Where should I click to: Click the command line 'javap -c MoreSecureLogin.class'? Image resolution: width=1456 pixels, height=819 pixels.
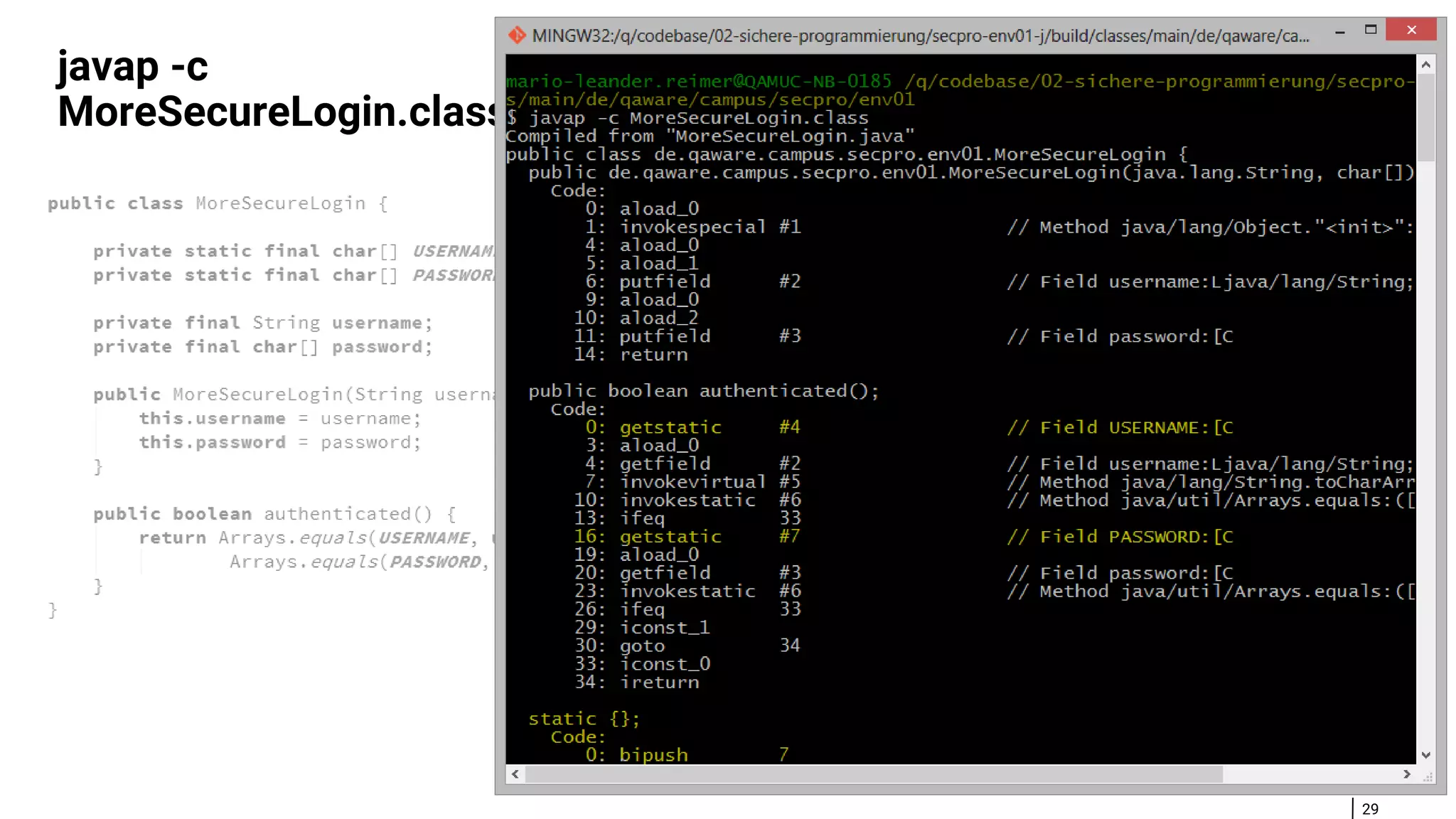point(699,118)
